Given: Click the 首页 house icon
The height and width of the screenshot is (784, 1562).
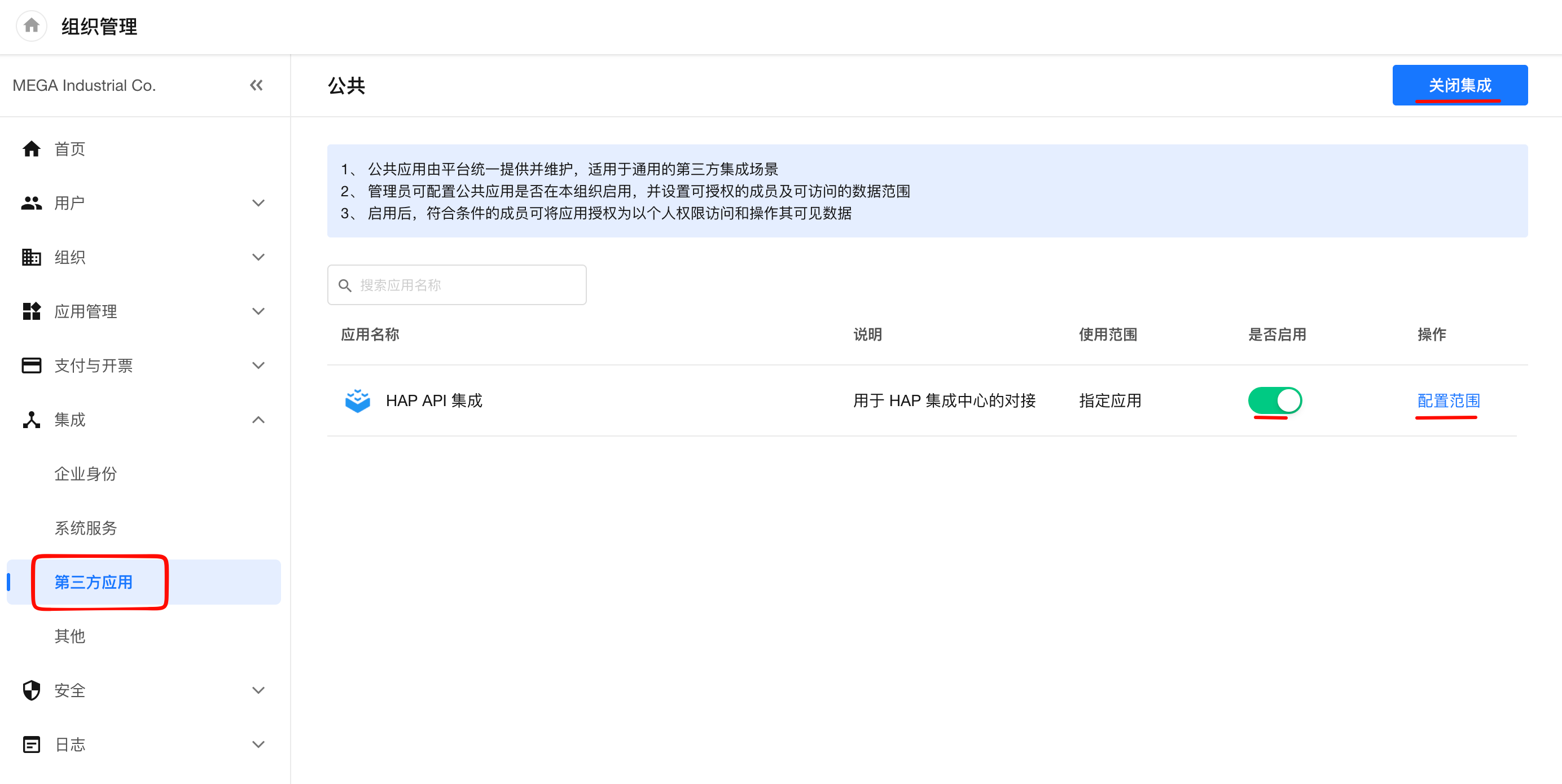Looking at the screenshot, I should click(x=32, y=148).
